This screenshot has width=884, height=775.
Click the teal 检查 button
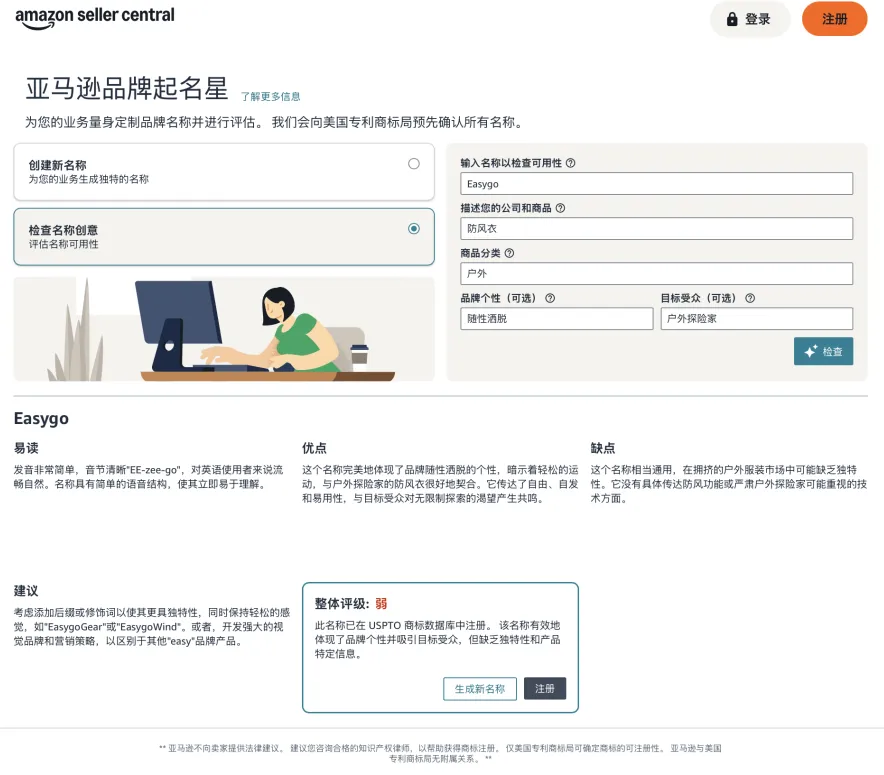[823, 351]
